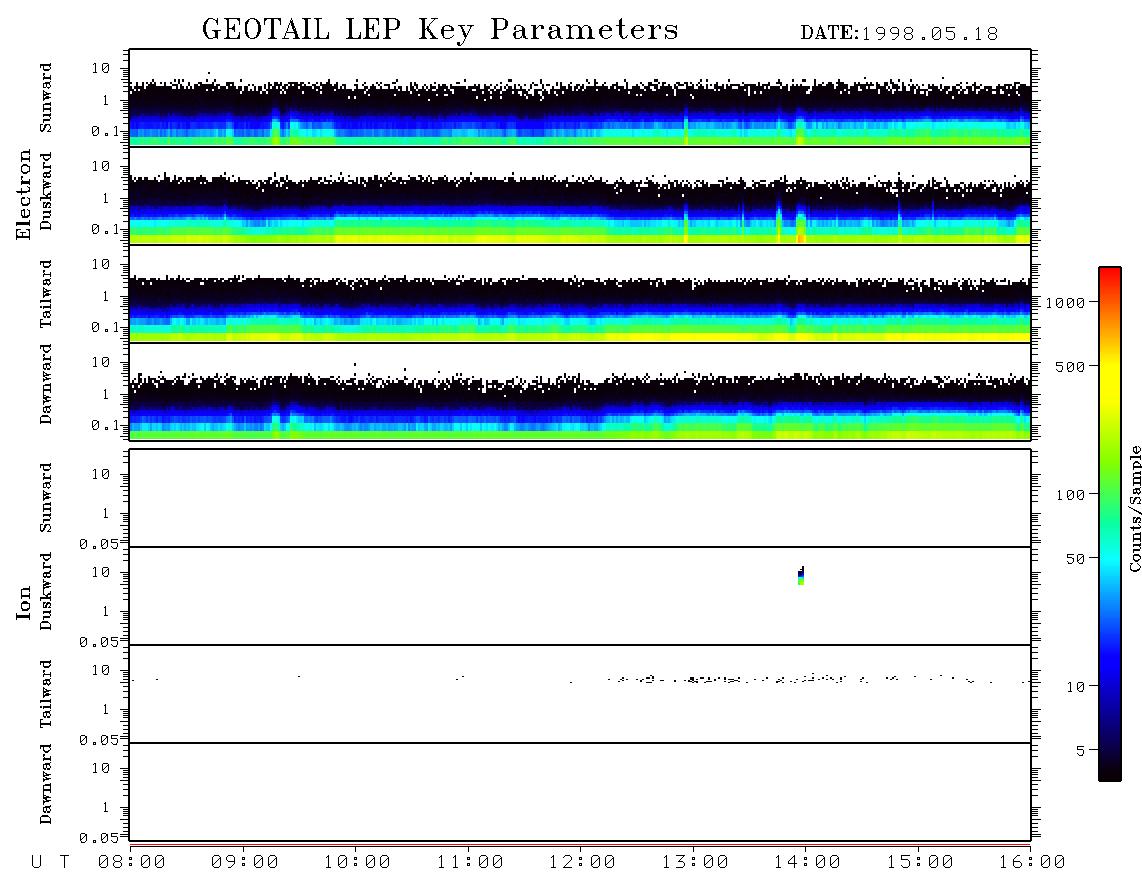Click the 10:00 time tick label
Image resolution: width=1142 pixels, height=880 pixels.
pos(357,862)
